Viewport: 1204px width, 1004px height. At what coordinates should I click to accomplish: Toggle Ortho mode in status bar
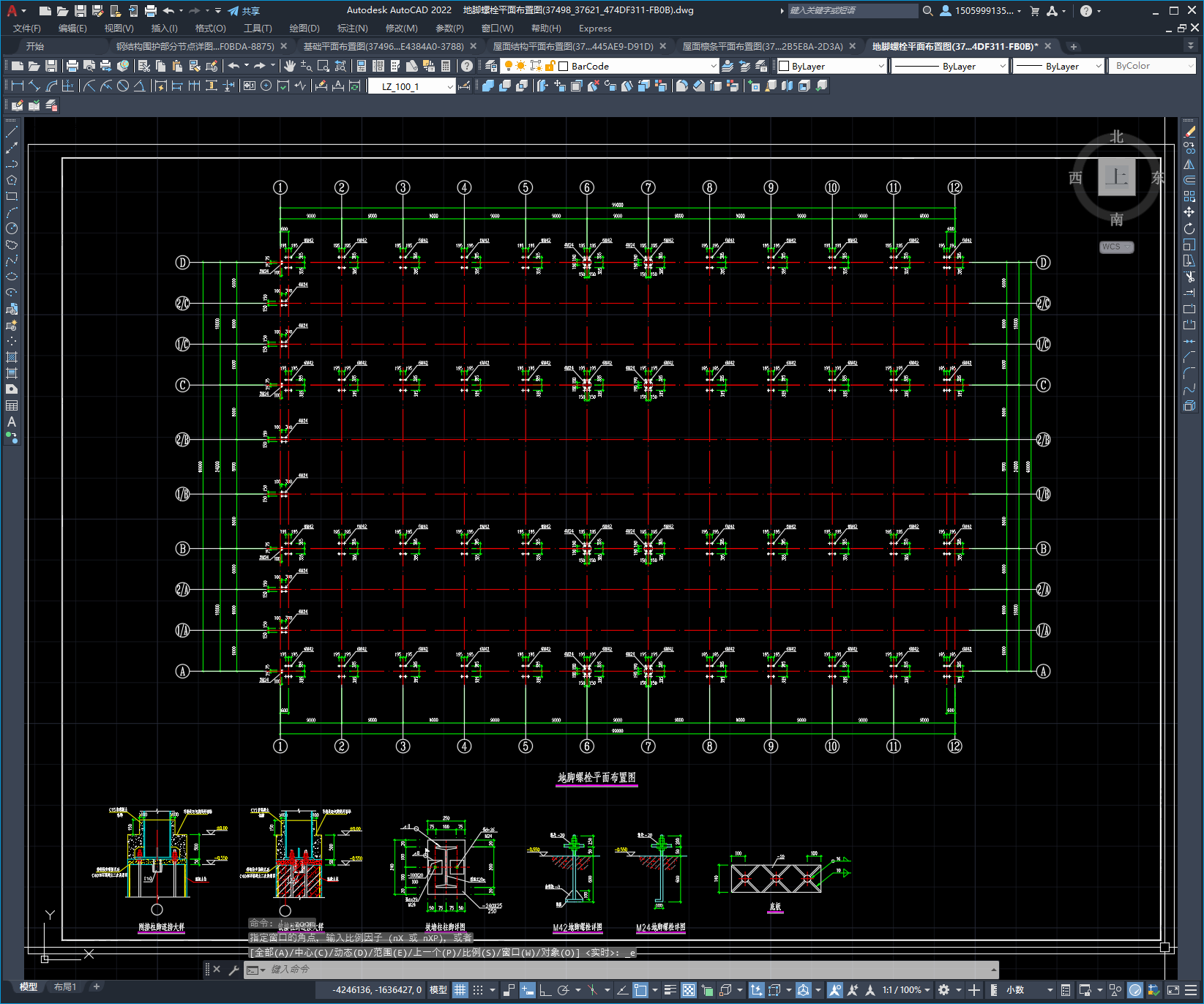(545, 990)
